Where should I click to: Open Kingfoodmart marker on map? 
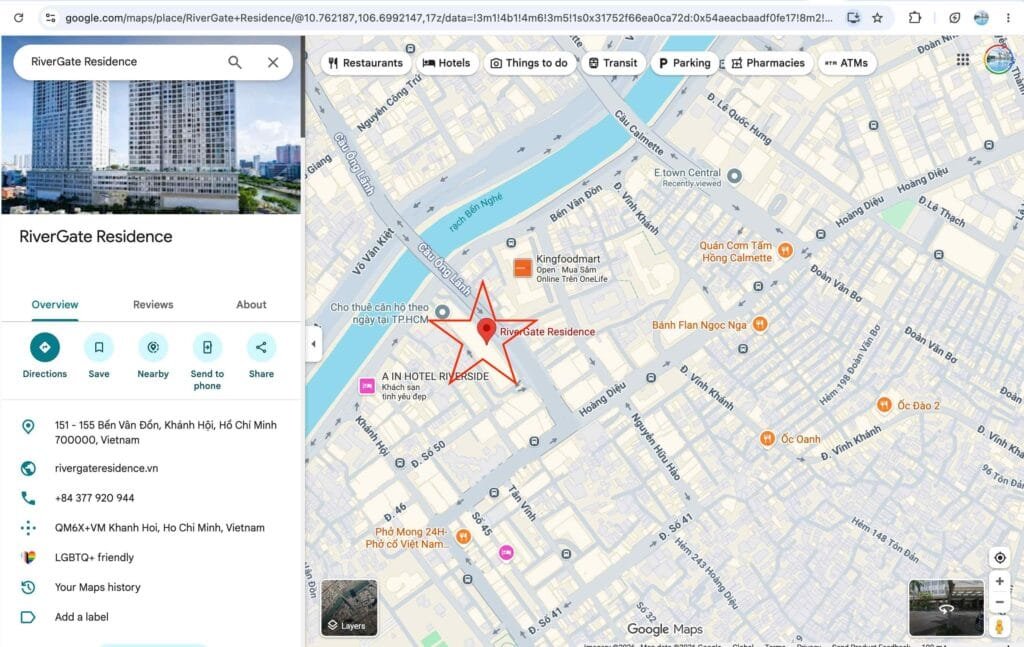pos(522,268)
